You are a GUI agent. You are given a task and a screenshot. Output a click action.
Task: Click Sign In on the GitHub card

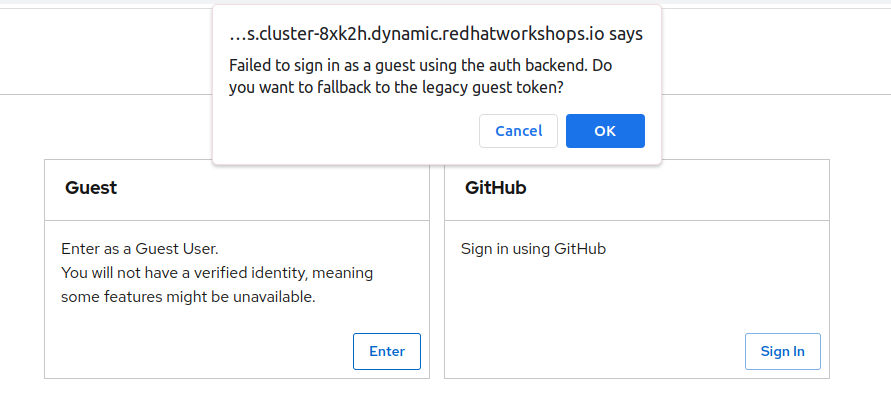coord(782,351)
